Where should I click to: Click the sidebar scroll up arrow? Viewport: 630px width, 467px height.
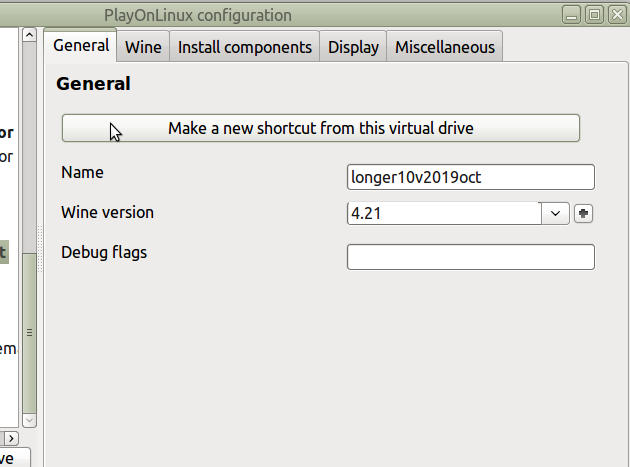tap(29, 35)
